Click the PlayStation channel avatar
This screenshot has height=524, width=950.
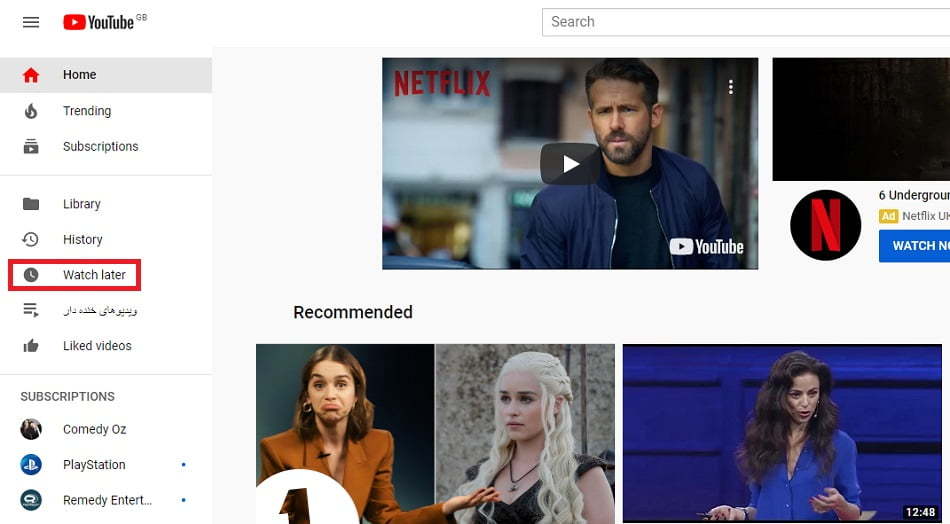pyautogui.click(x=31, y=465)
